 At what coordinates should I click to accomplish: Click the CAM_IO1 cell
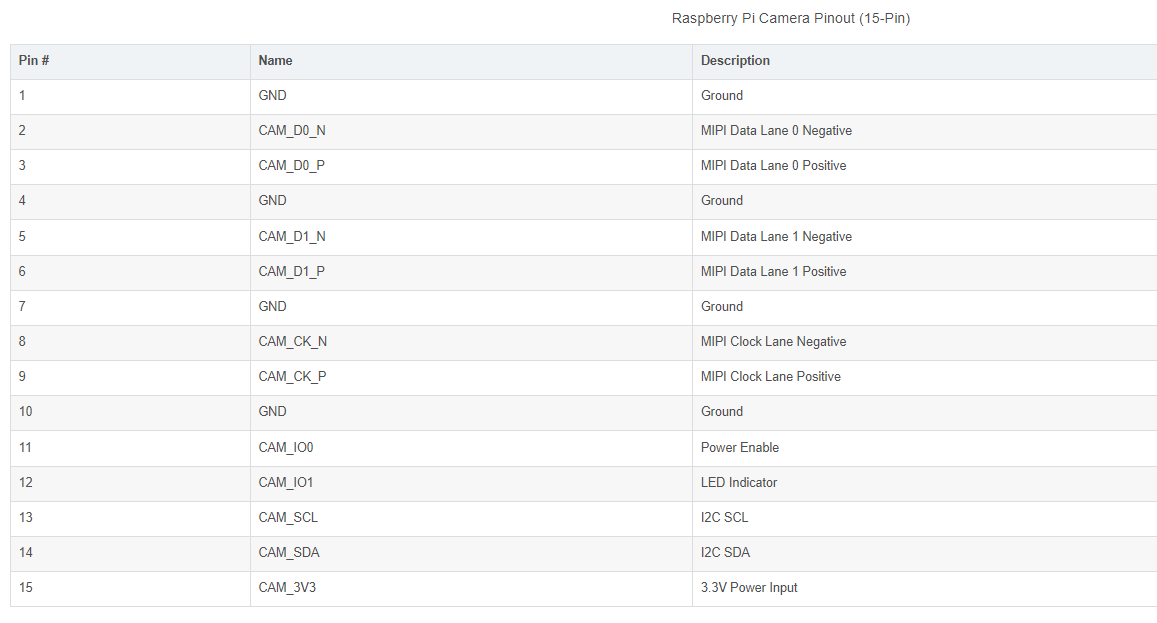286,483
